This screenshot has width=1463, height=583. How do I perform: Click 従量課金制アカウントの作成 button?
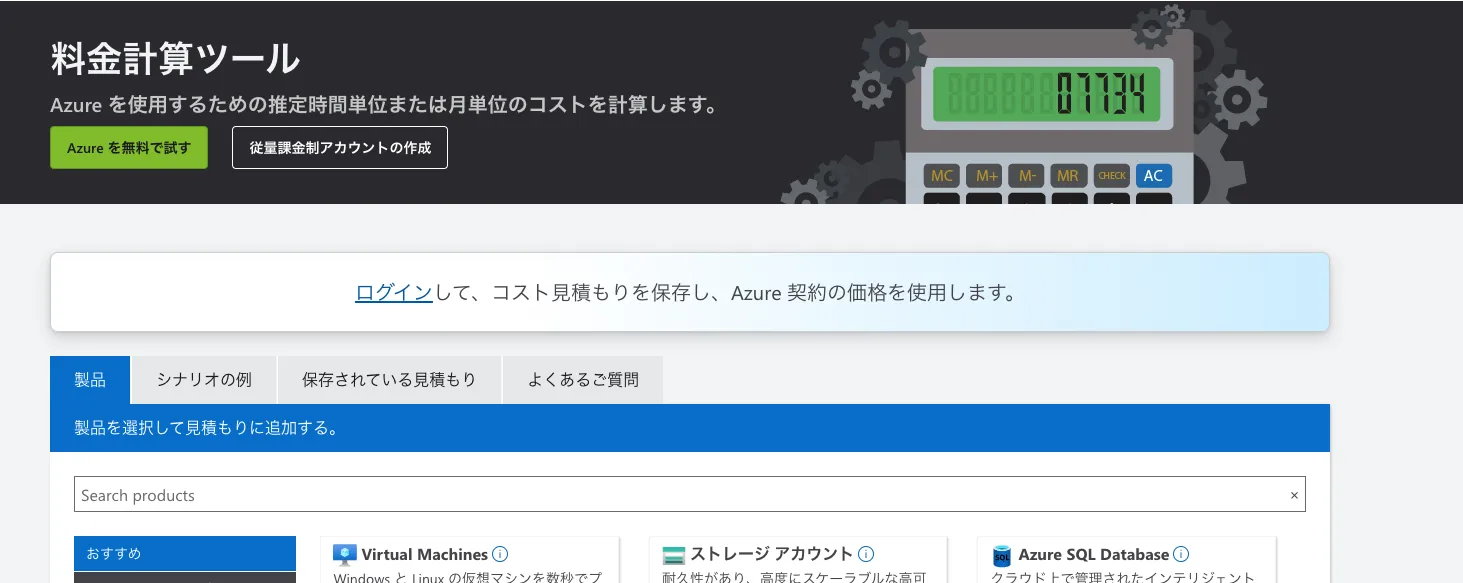[340, 147]
